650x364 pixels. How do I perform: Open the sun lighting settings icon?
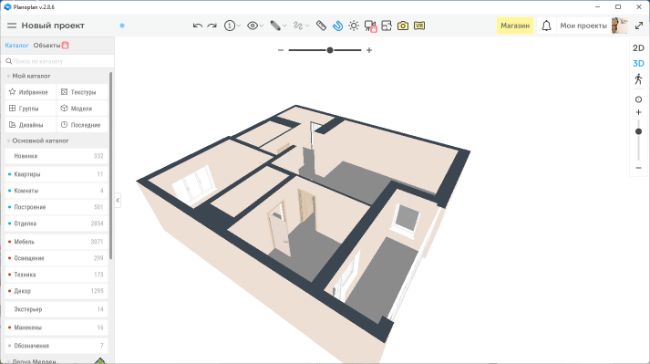click(x=354, y=26)
